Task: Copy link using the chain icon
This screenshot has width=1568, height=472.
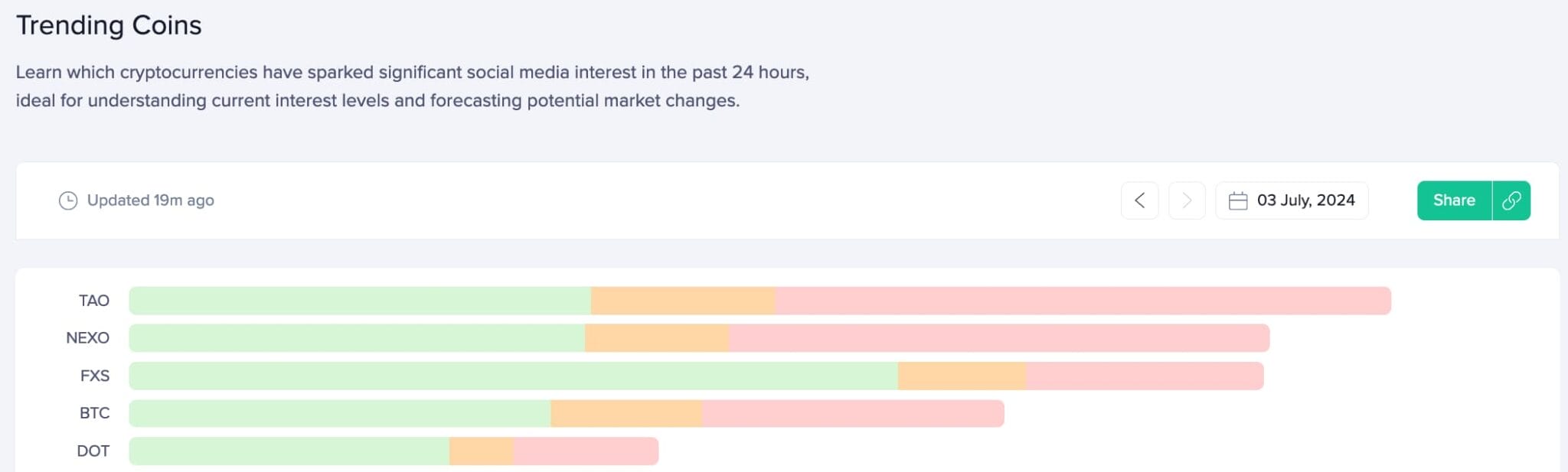Action: coord(1511,200)
